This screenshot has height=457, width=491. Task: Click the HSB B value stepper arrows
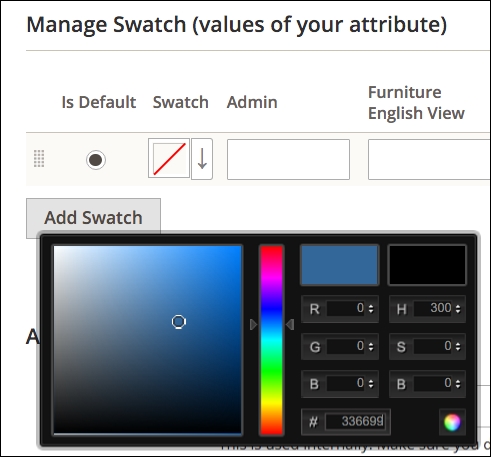[458, 384]
